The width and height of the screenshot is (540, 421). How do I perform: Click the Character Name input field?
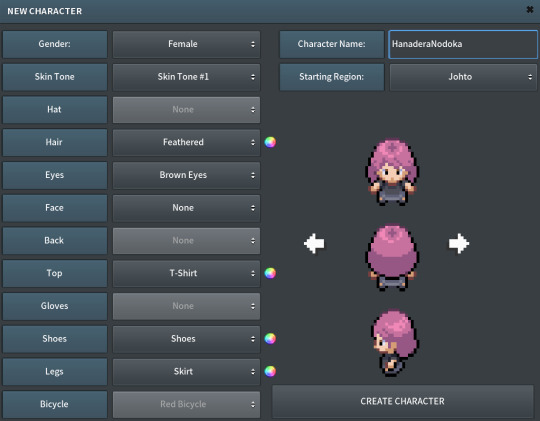point(463,44)
